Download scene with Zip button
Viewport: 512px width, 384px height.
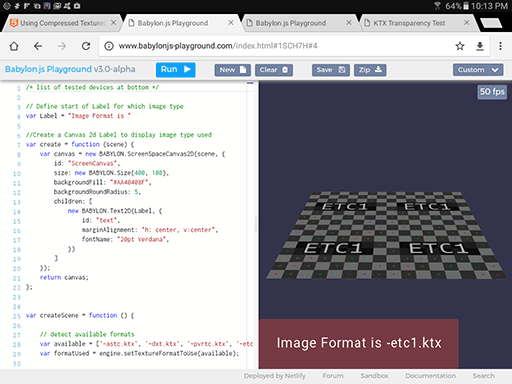[370, 70]
